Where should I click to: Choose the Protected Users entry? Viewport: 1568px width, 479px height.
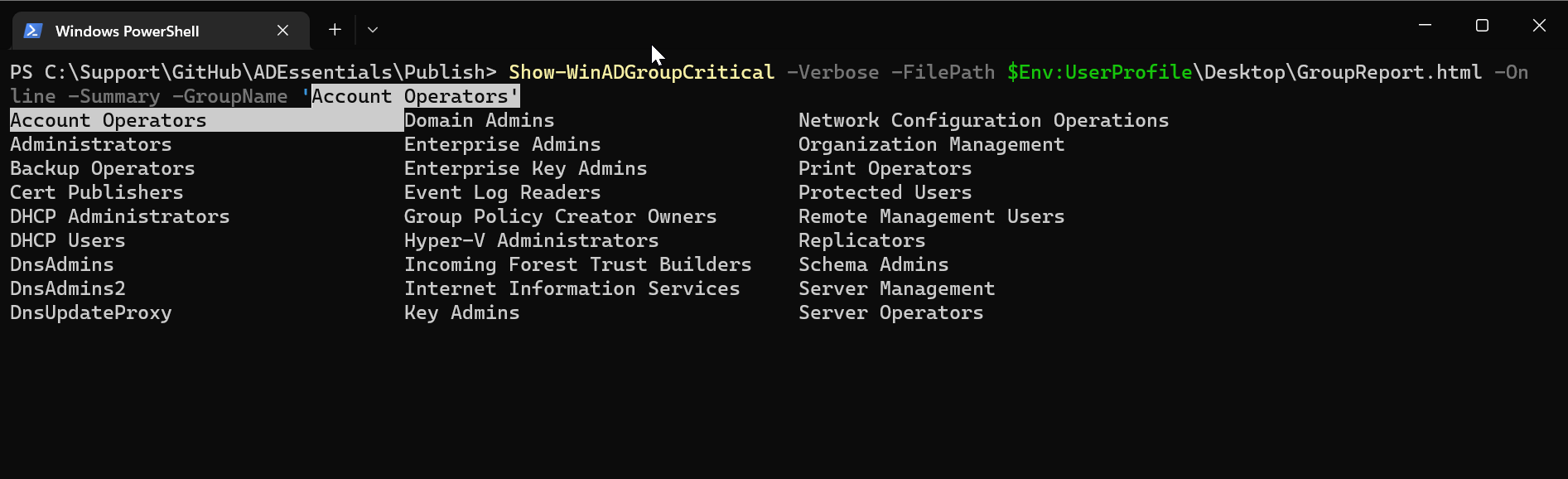pyautogui.click(x=885, y=192)
